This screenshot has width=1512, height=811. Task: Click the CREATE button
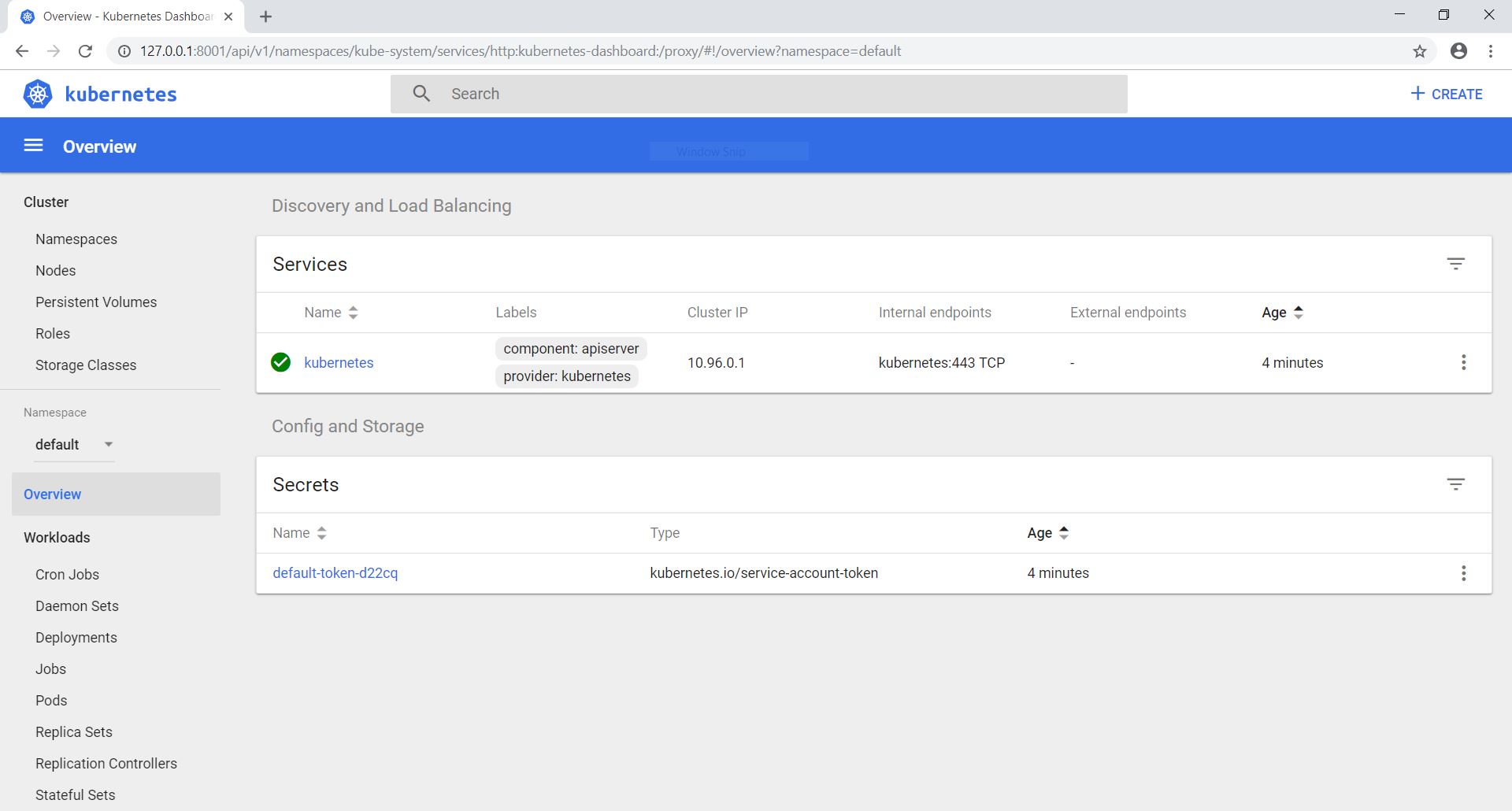1446,94
